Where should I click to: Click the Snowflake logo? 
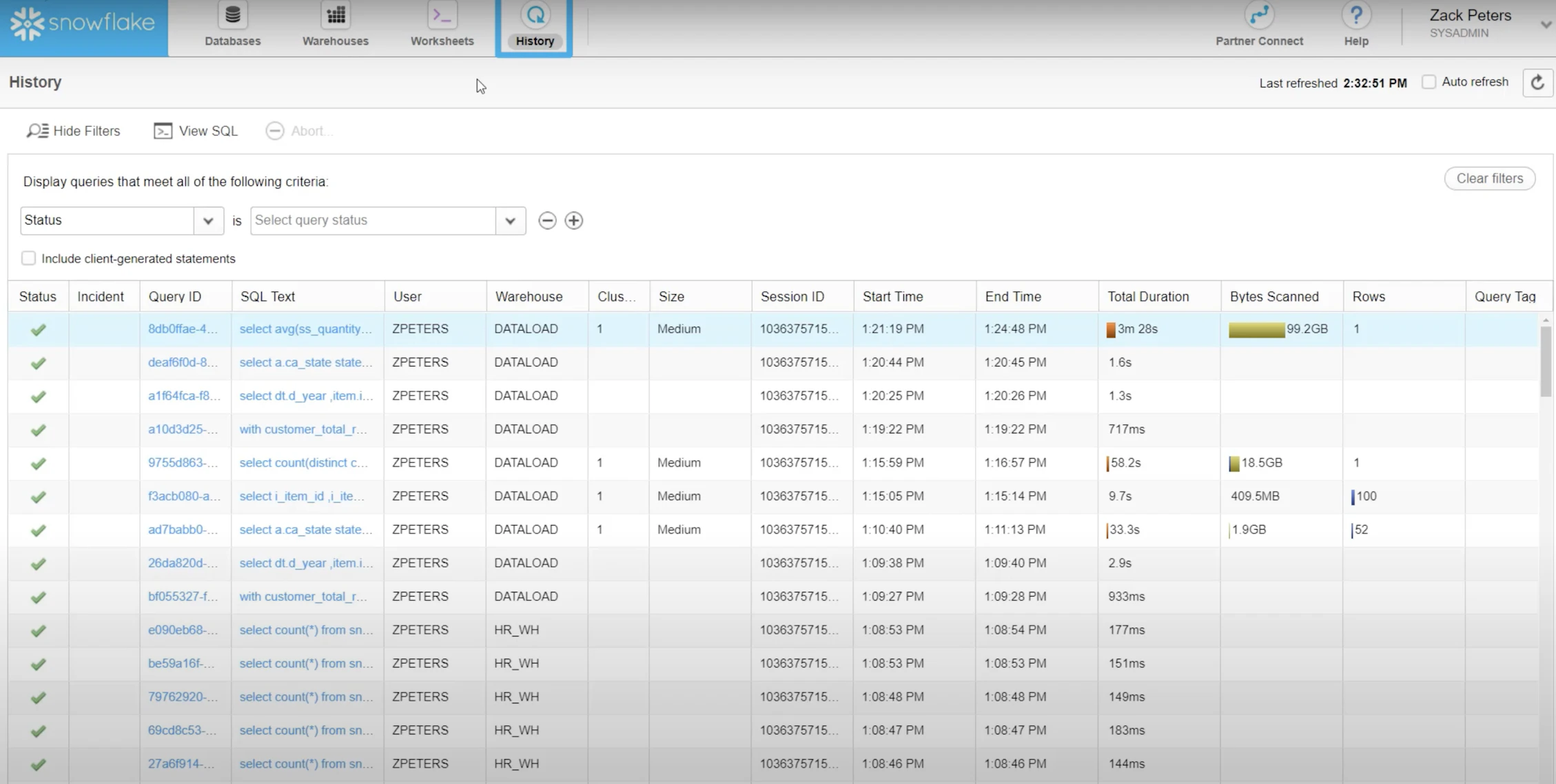click(x=81, y=23)
